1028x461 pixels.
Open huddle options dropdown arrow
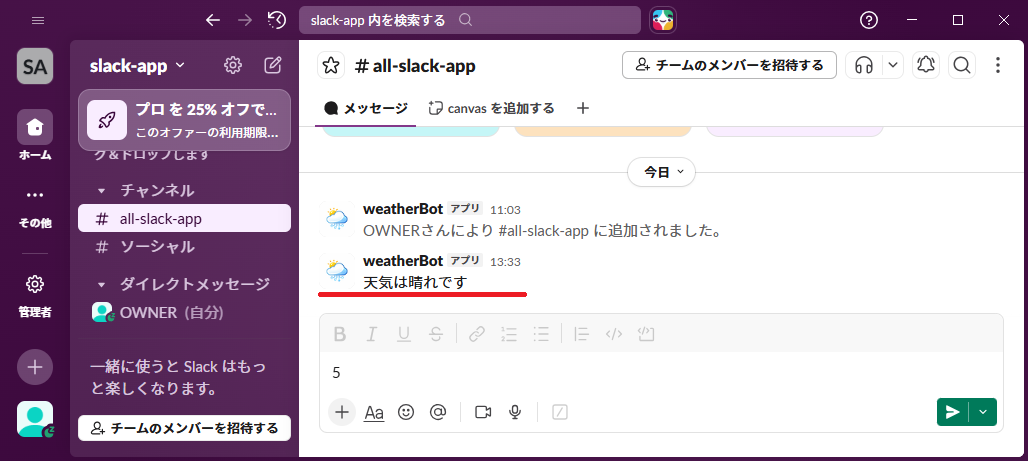pos(893,65)
